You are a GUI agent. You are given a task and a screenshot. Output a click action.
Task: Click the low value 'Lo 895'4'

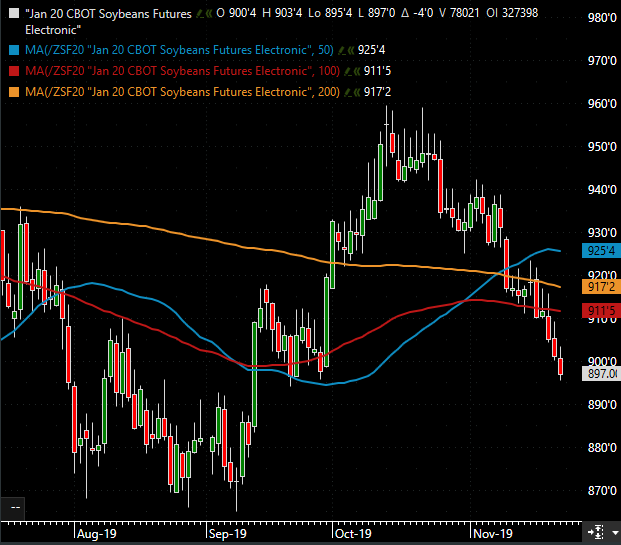(x=330, y=13)
